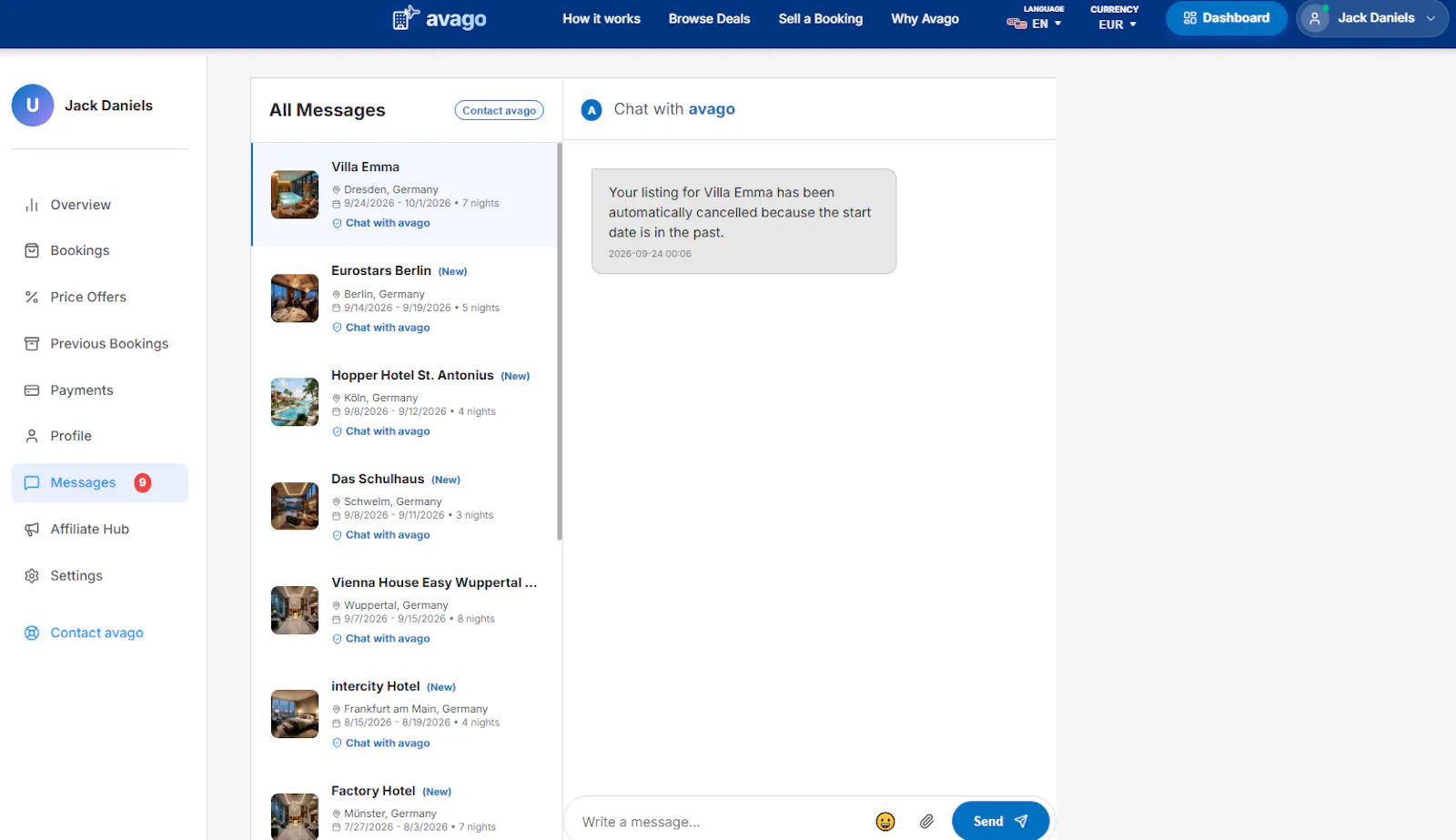Image resolution: width=1456 pixels, height=840 pixels.
Task: Open Eurostars Berlin thumbnail
Action: tap(295, 299)
